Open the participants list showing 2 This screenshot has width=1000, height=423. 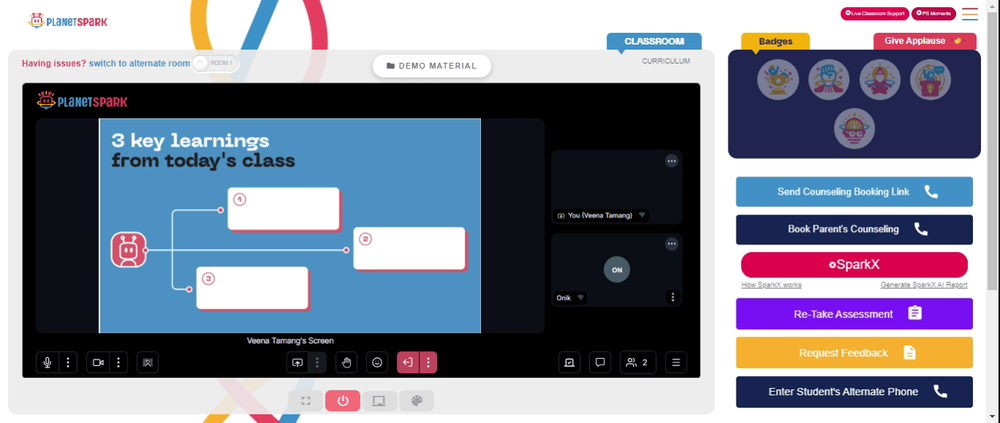[x=638, y=362]
